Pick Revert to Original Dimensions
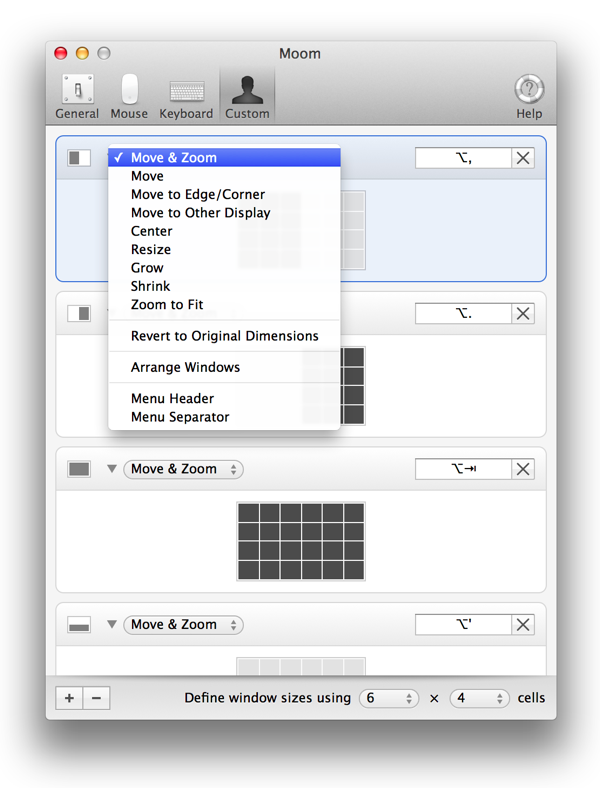 (x=224, y=336)
